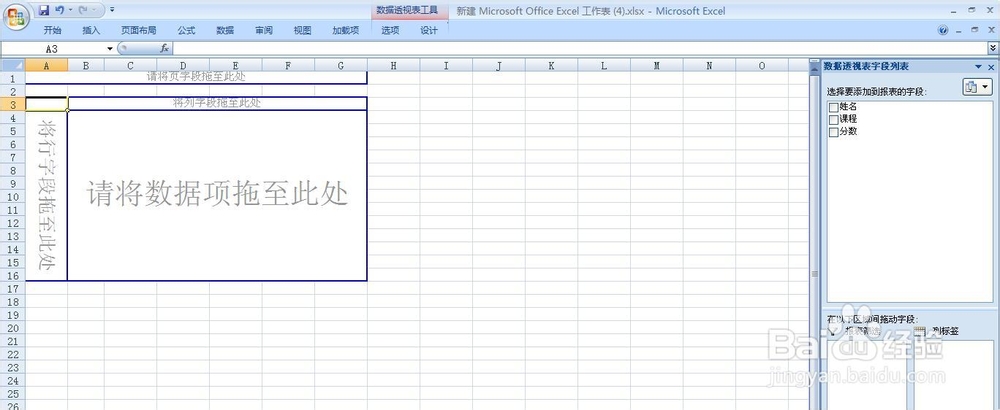Image resolution: width=1000 pixels, height=410 pixels.
Task: Switch to the 开始 ribbon tab
Action: pos(52,30)
